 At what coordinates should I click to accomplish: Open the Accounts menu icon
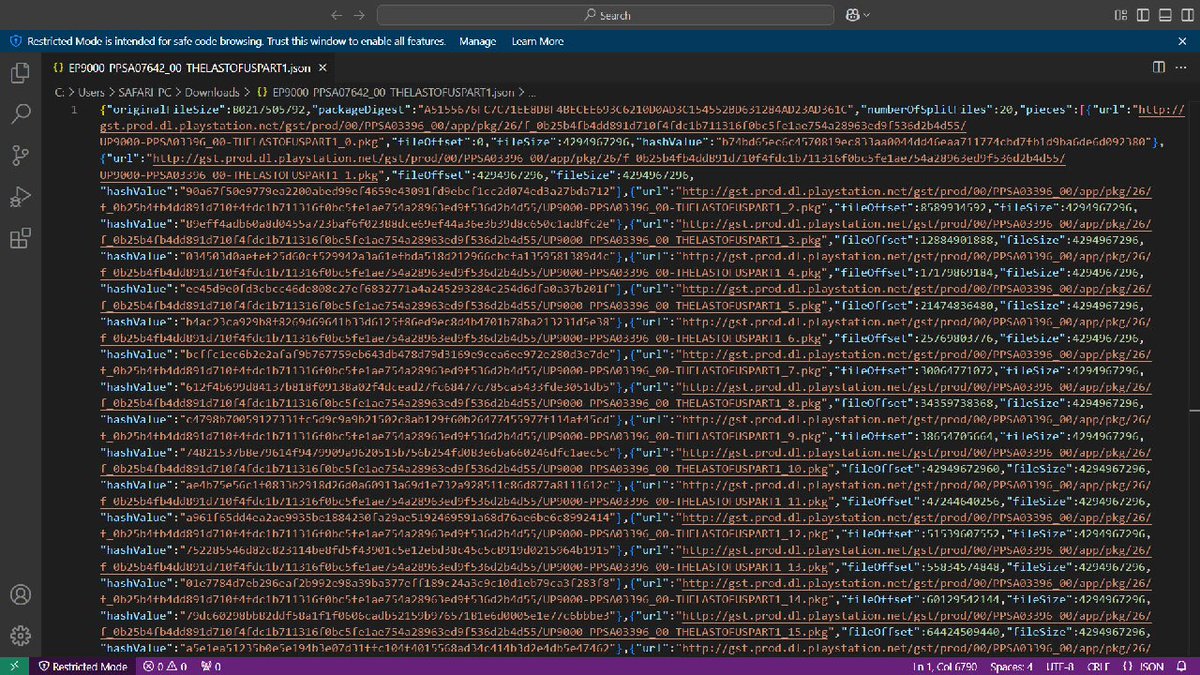pyautogui.click(x=19, y=593)
